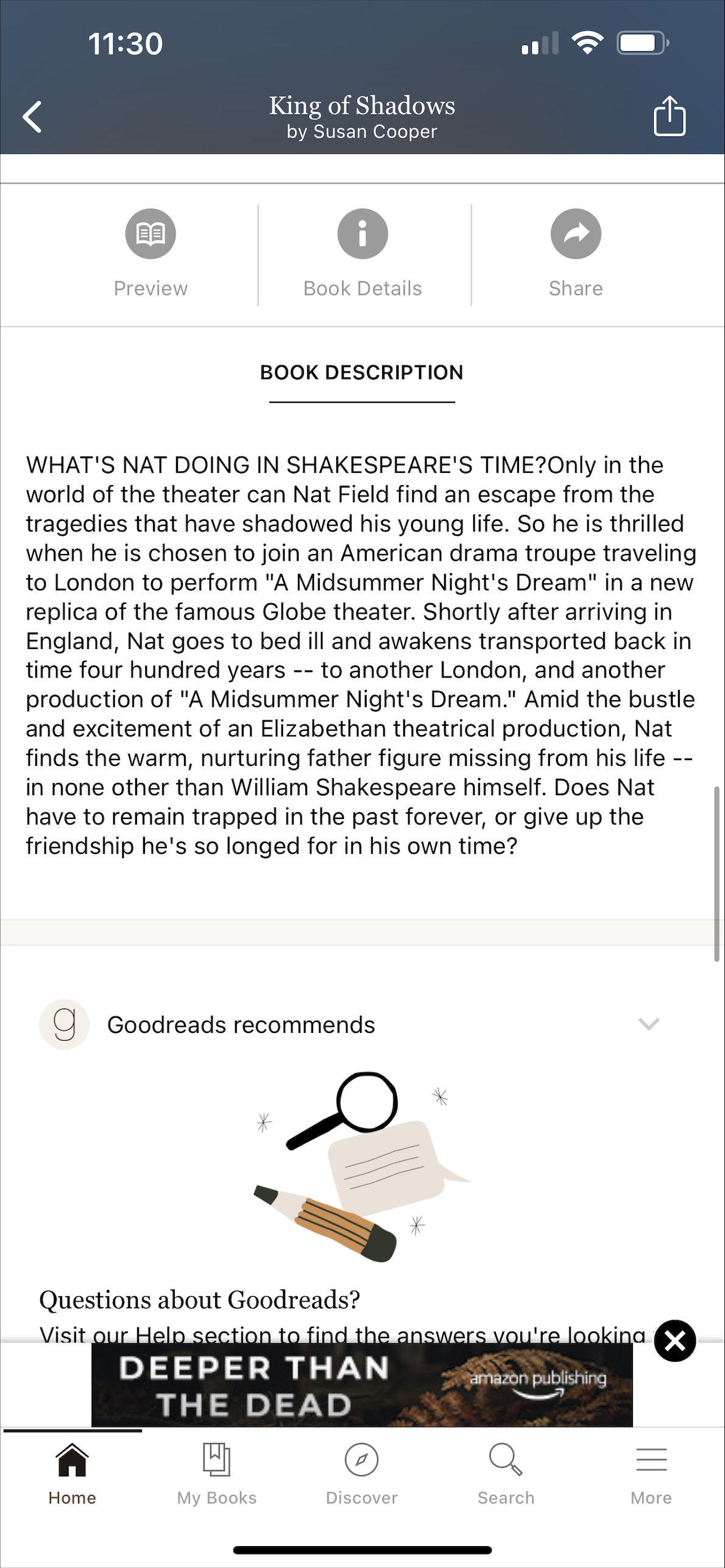
Task: Switch to My Books tab
Action: point(217,1472)
